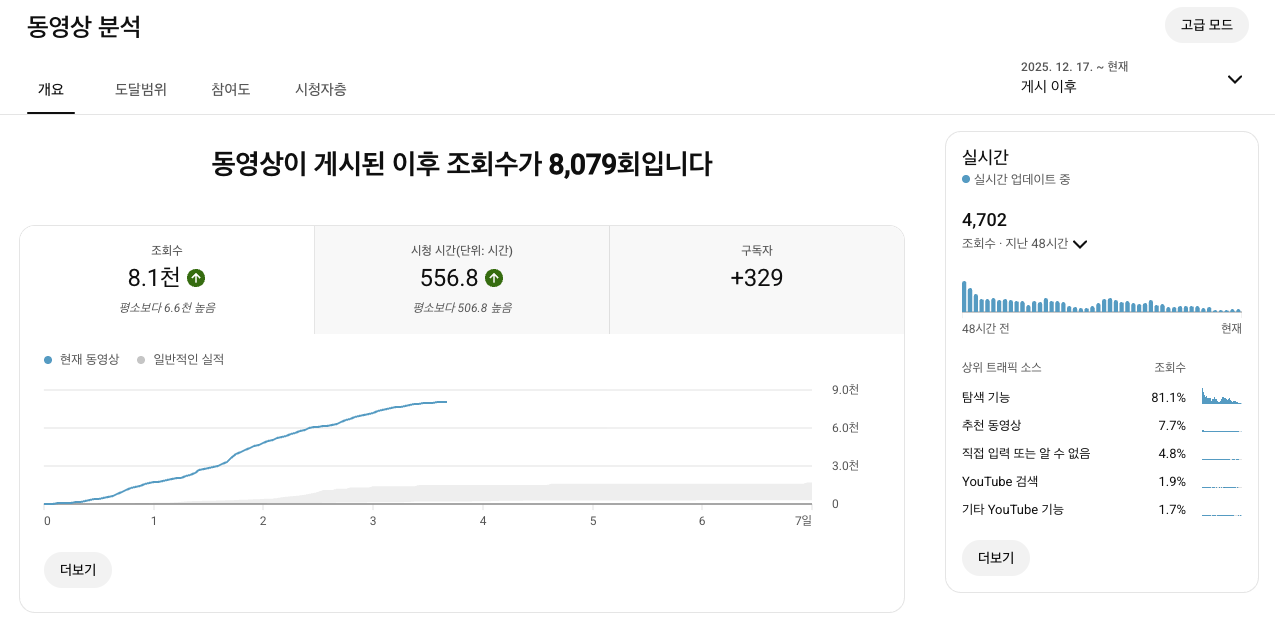The height and width of the screenshot is (625, 1275).
Task: Switch to the 도달범위 tab
Action: [140, 89]
